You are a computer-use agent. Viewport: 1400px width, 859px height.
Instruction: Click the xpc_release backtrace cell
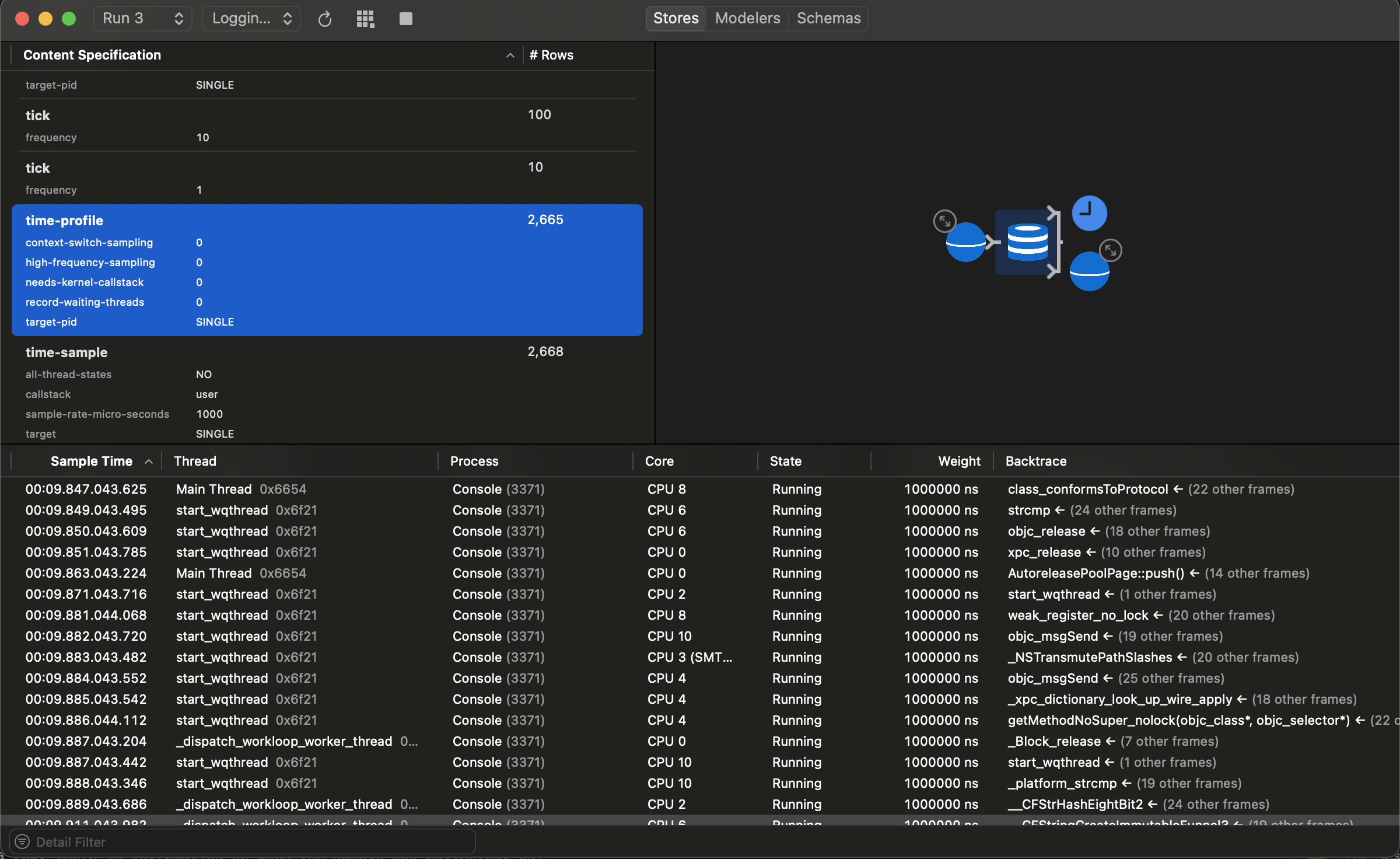(1107, 552)
